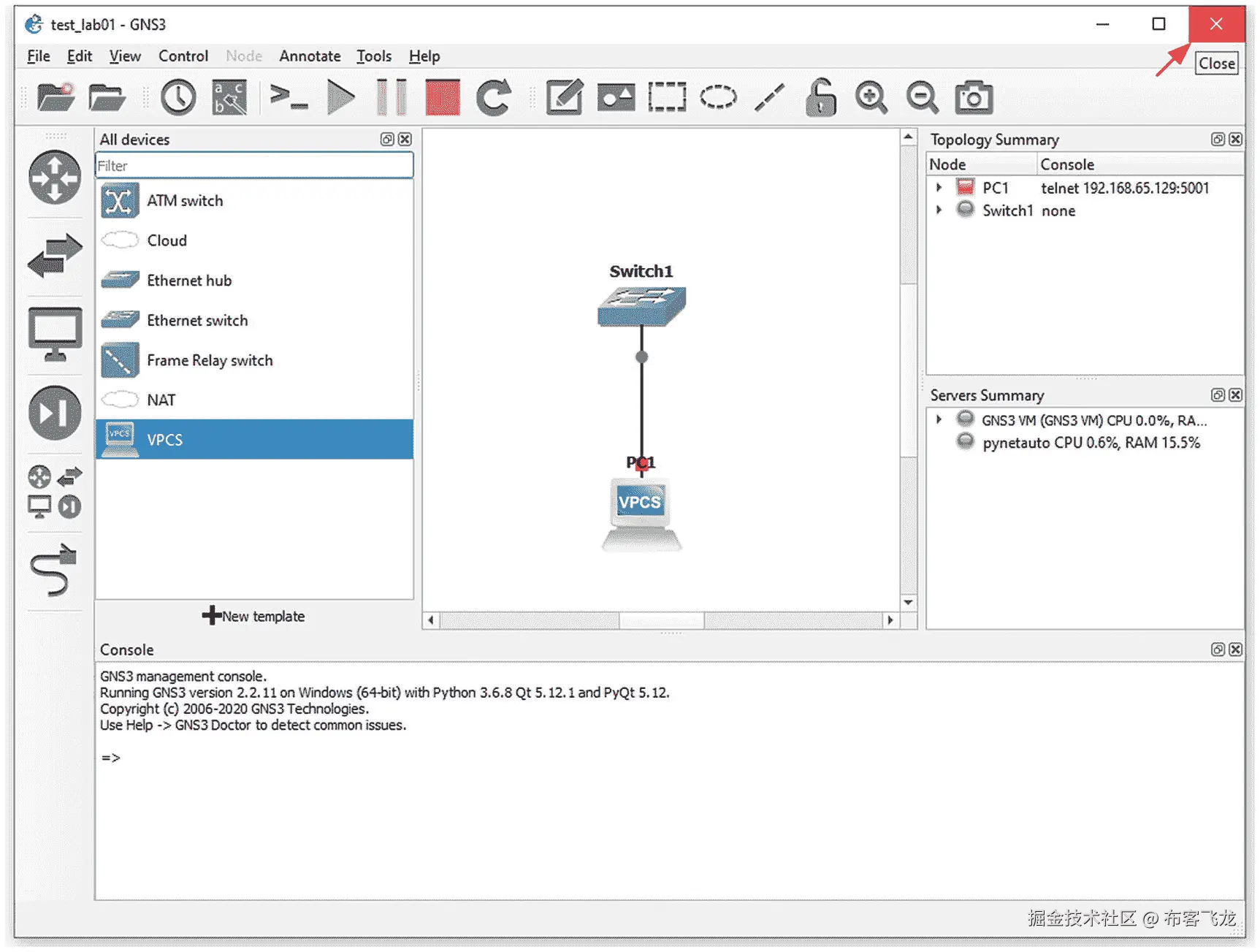Open the Manage snapshots clock icon
This screenshot has width=1260, height=952.
178,97
